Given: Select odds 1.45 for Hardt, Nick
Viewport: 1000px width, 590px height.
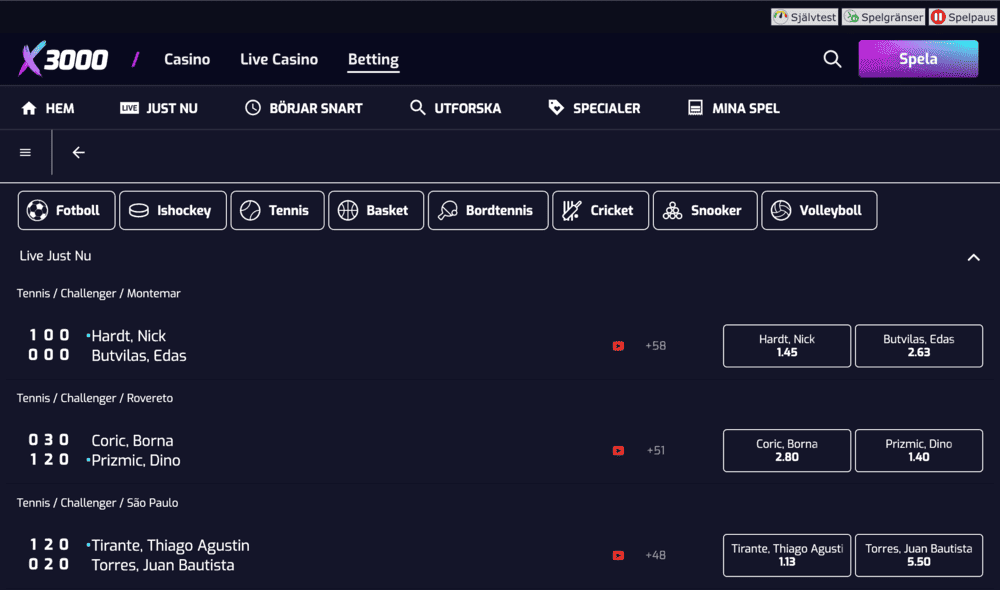Looking at the screenshot, I should point(786,346).
